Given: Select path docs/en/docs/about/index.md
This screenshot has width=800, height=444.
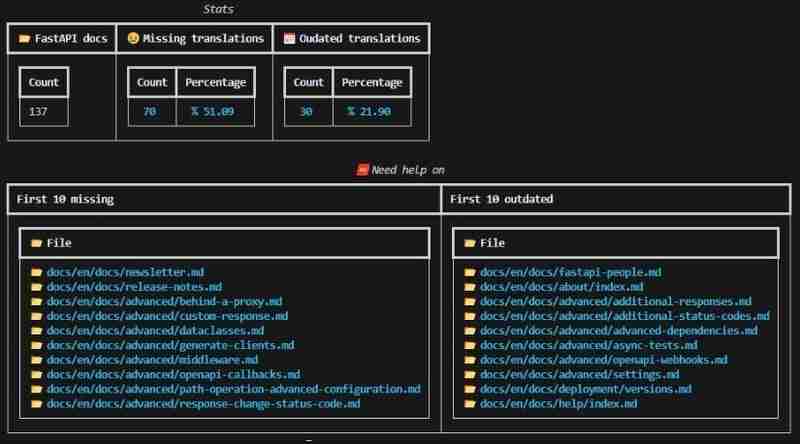Looking at the screenshot, I should click(x=562, y=287).
